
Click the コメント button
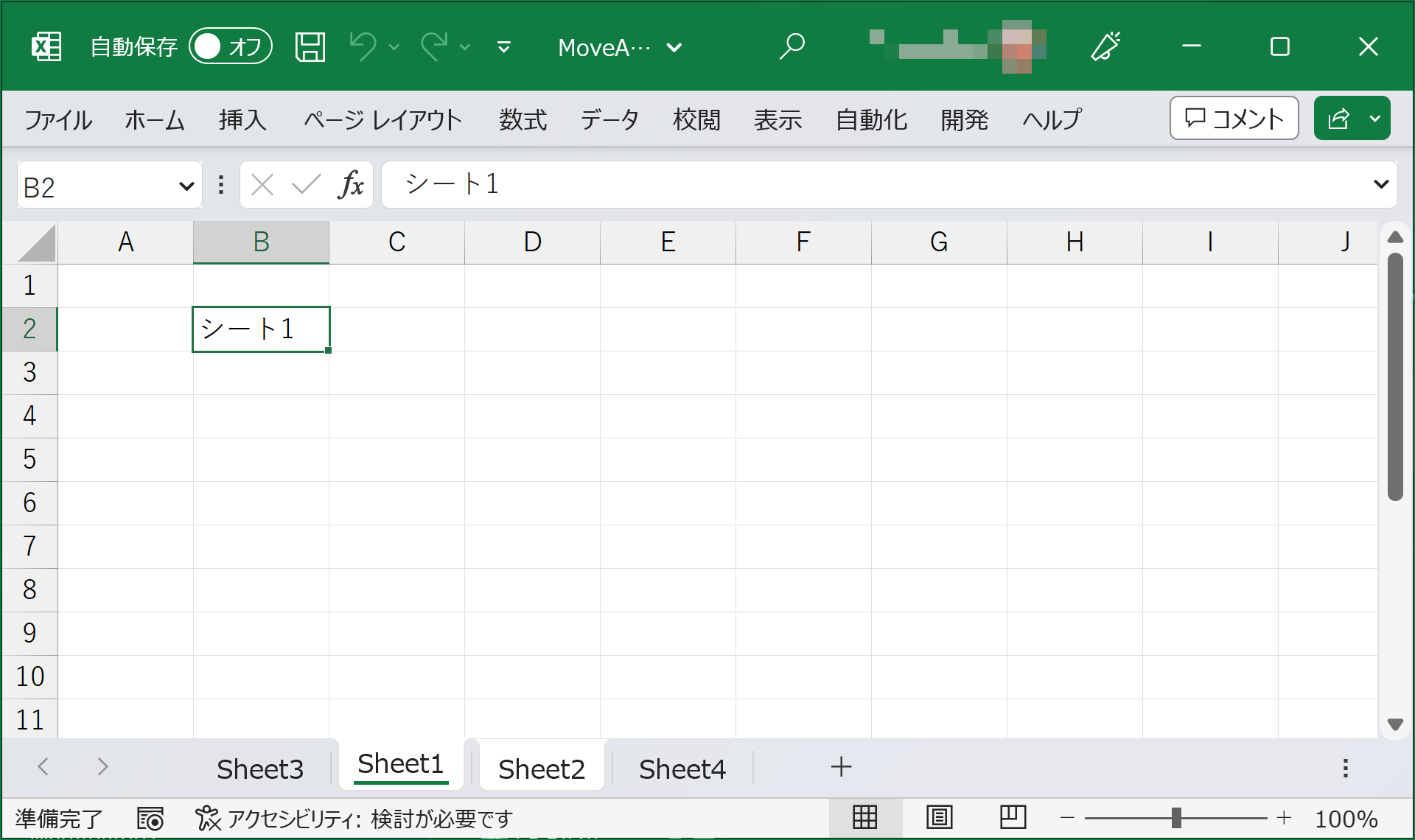click(1234, 118)
